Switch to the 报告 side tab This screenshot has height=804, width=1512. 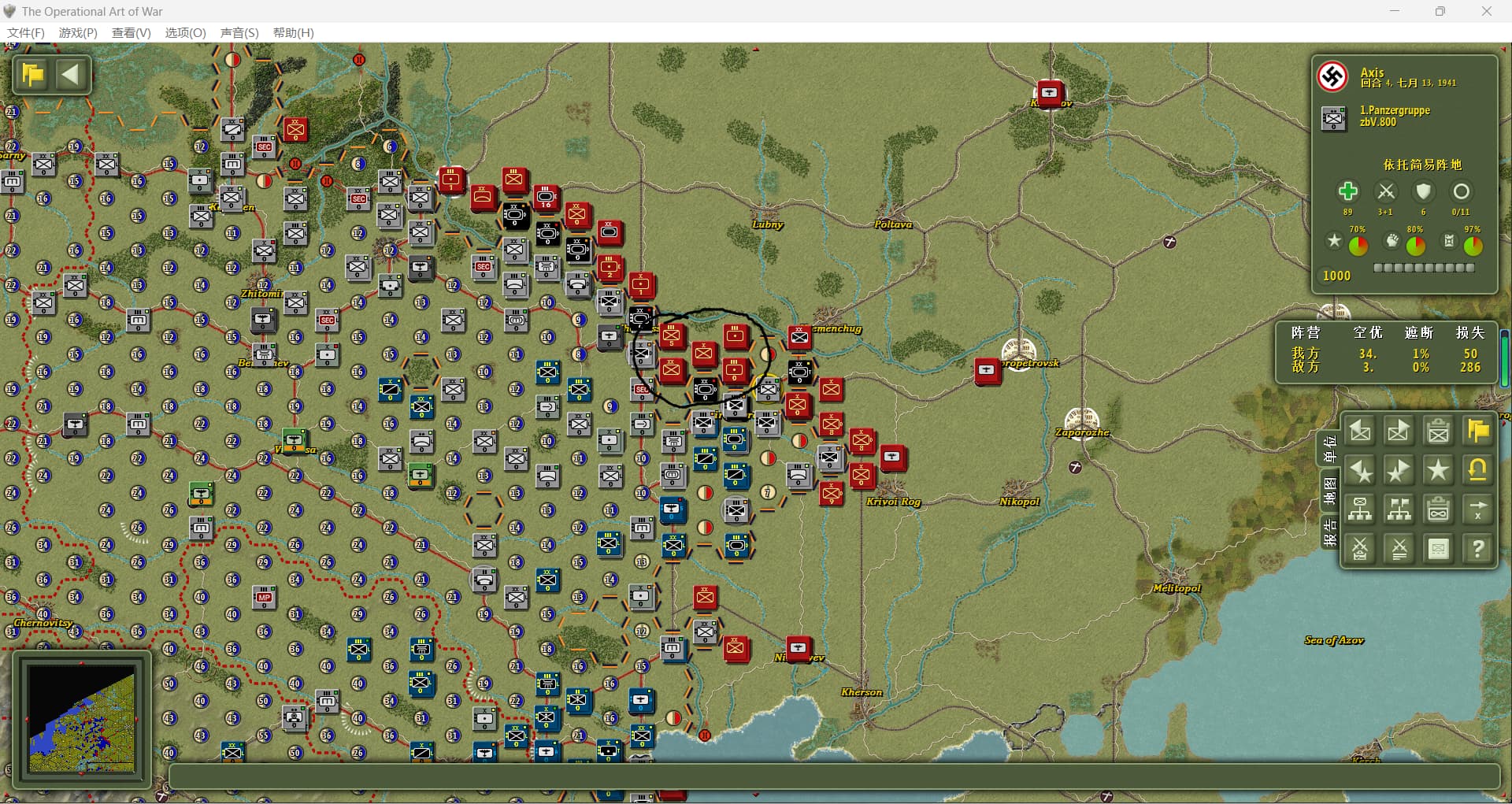(1329, 532)
